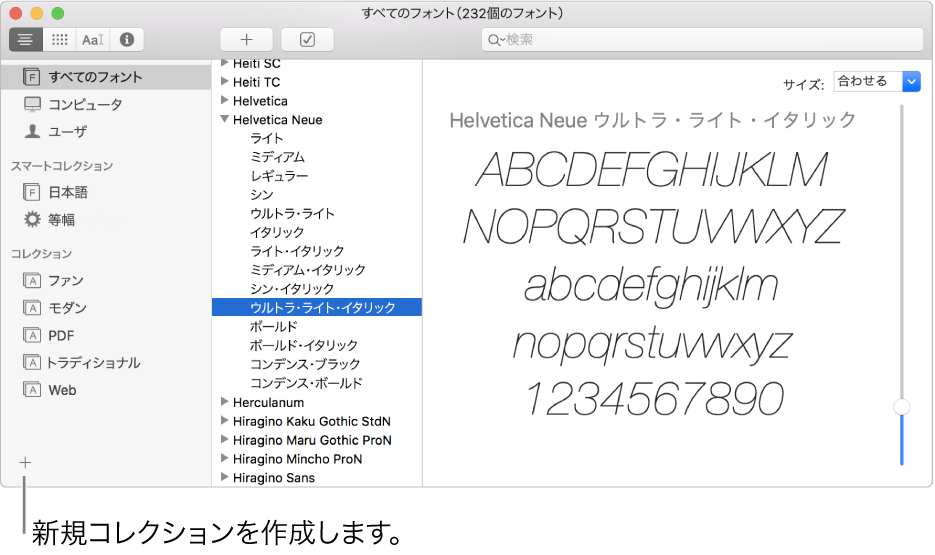Expand Herculanum font family

coord(225,402)
